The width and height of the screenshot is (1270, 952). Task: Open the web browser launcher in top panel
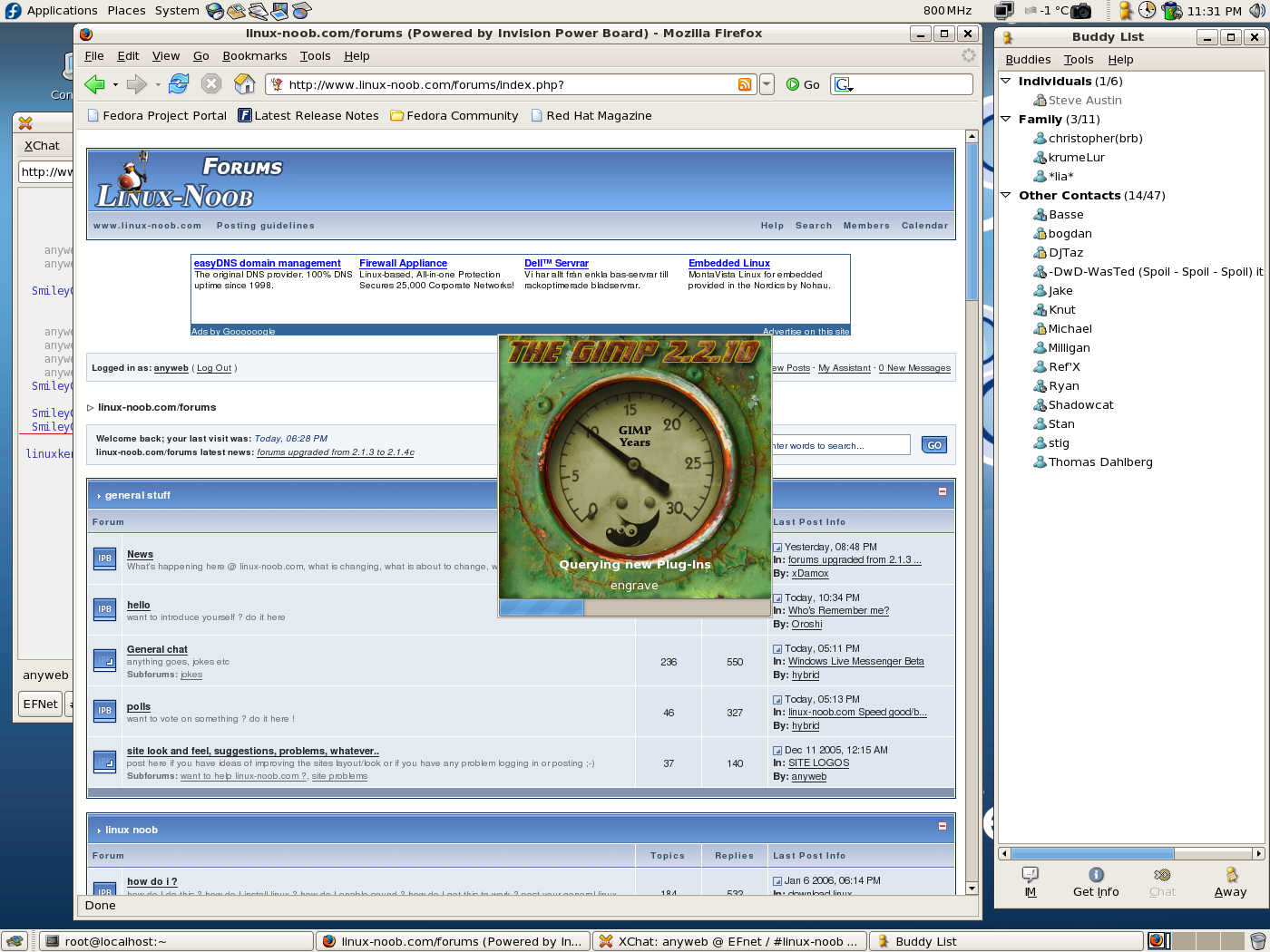(215, 11)
